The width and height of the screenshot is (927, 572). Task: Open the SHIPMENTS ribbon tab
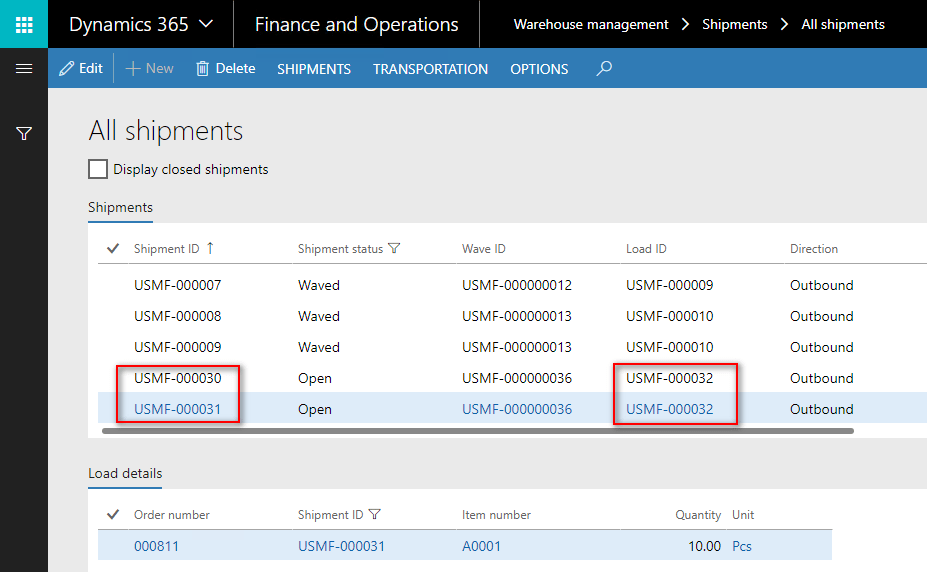pos(314,69)
